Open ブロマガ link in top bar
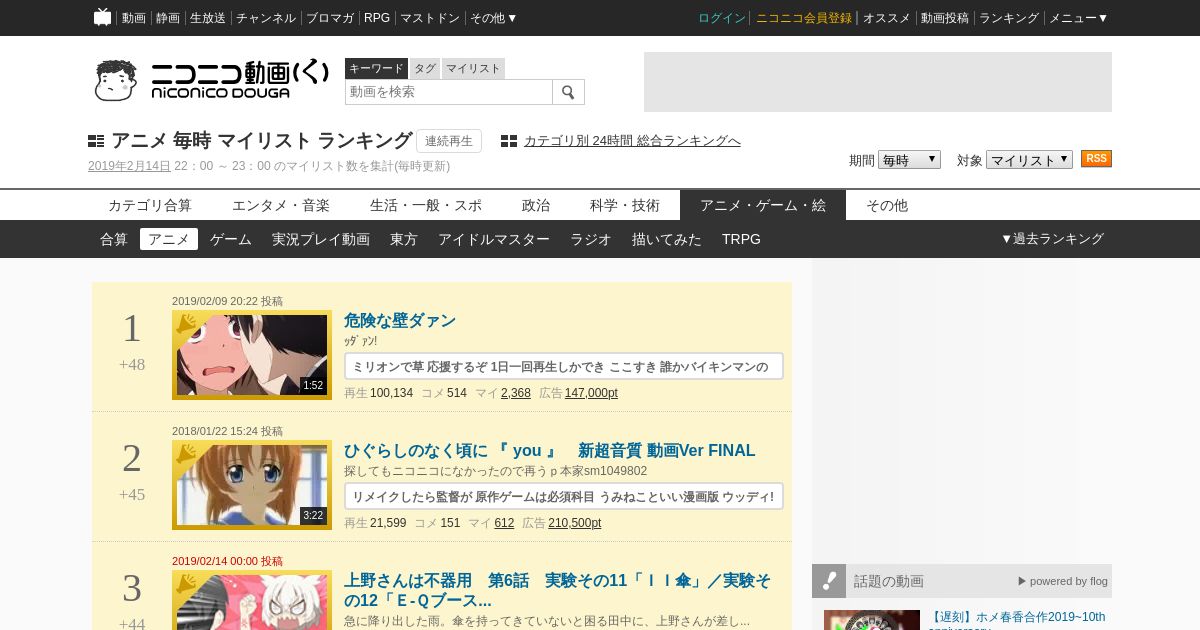This screenshot has width=1200, height=630. click(330, 18)
